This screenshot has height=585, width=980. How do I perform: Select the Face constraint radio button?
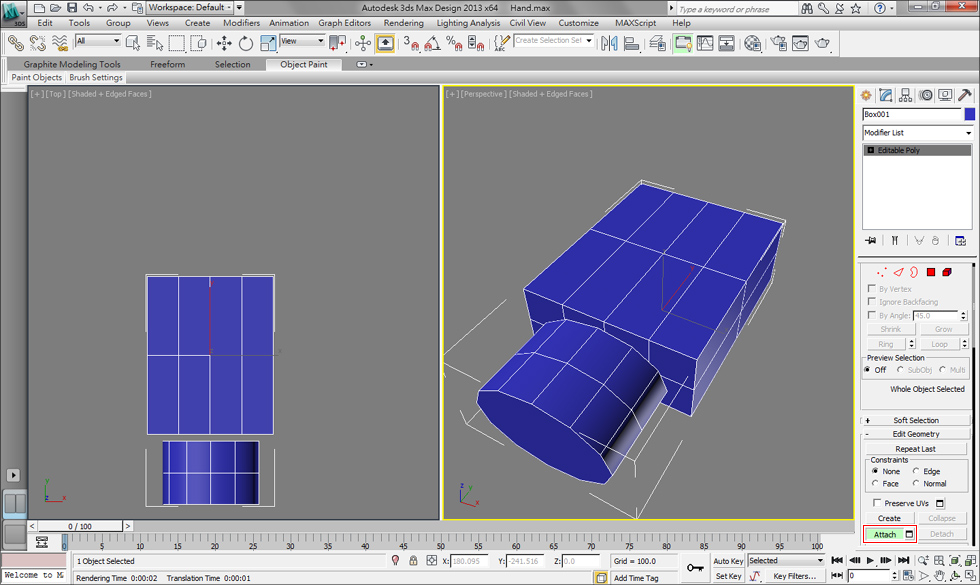click(875, 483)
